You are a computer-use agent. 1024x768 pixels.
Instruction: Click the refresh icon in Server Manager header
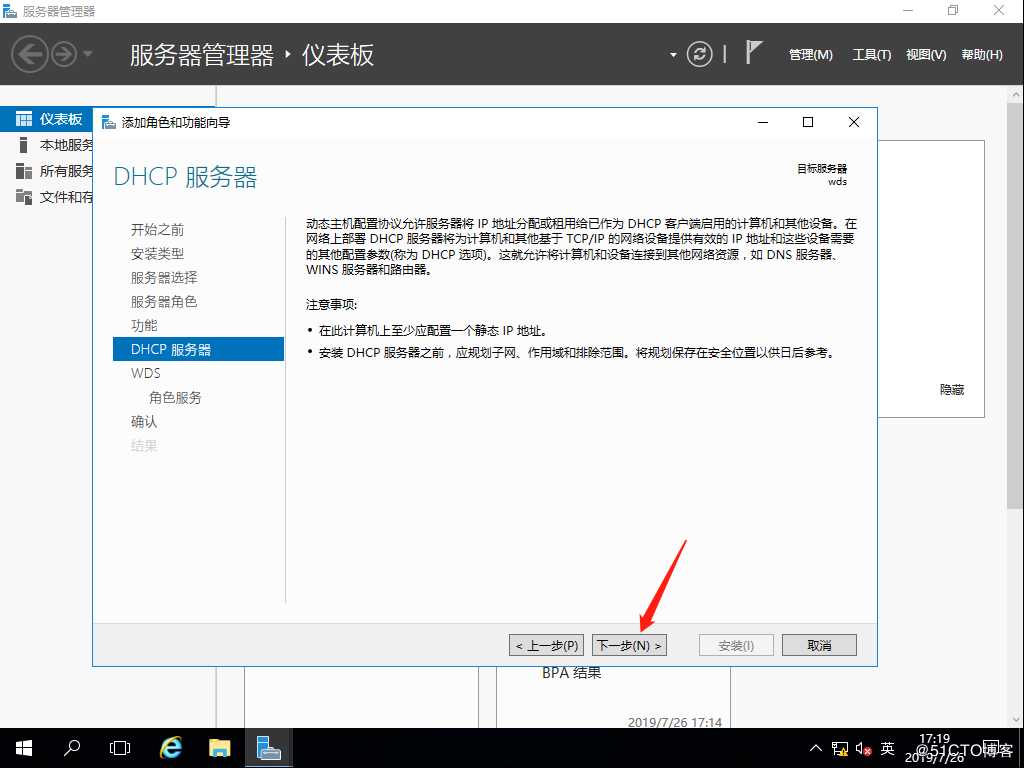pos(699,54)
